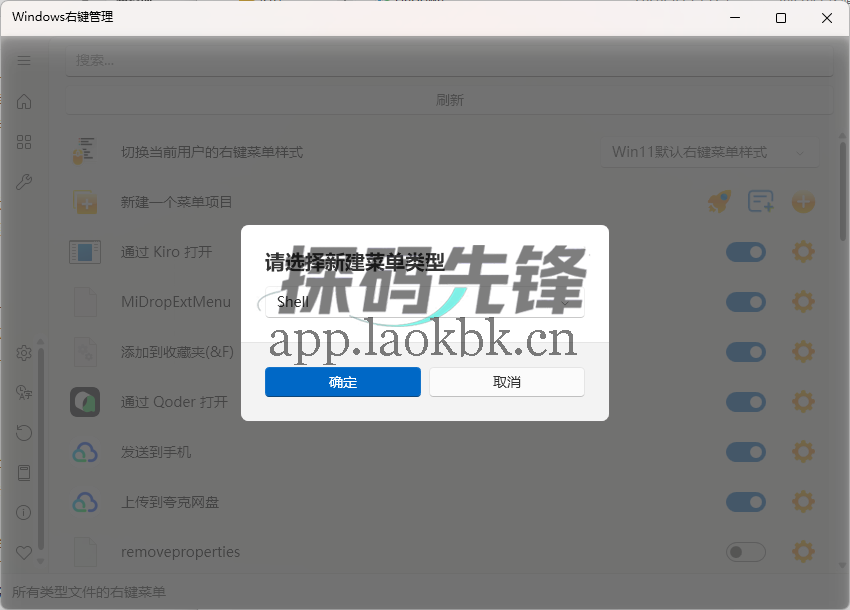Disable the 上传到夸克网盘 toggle
This screenshot has width=850, height=610.
(x=746, y=501)
